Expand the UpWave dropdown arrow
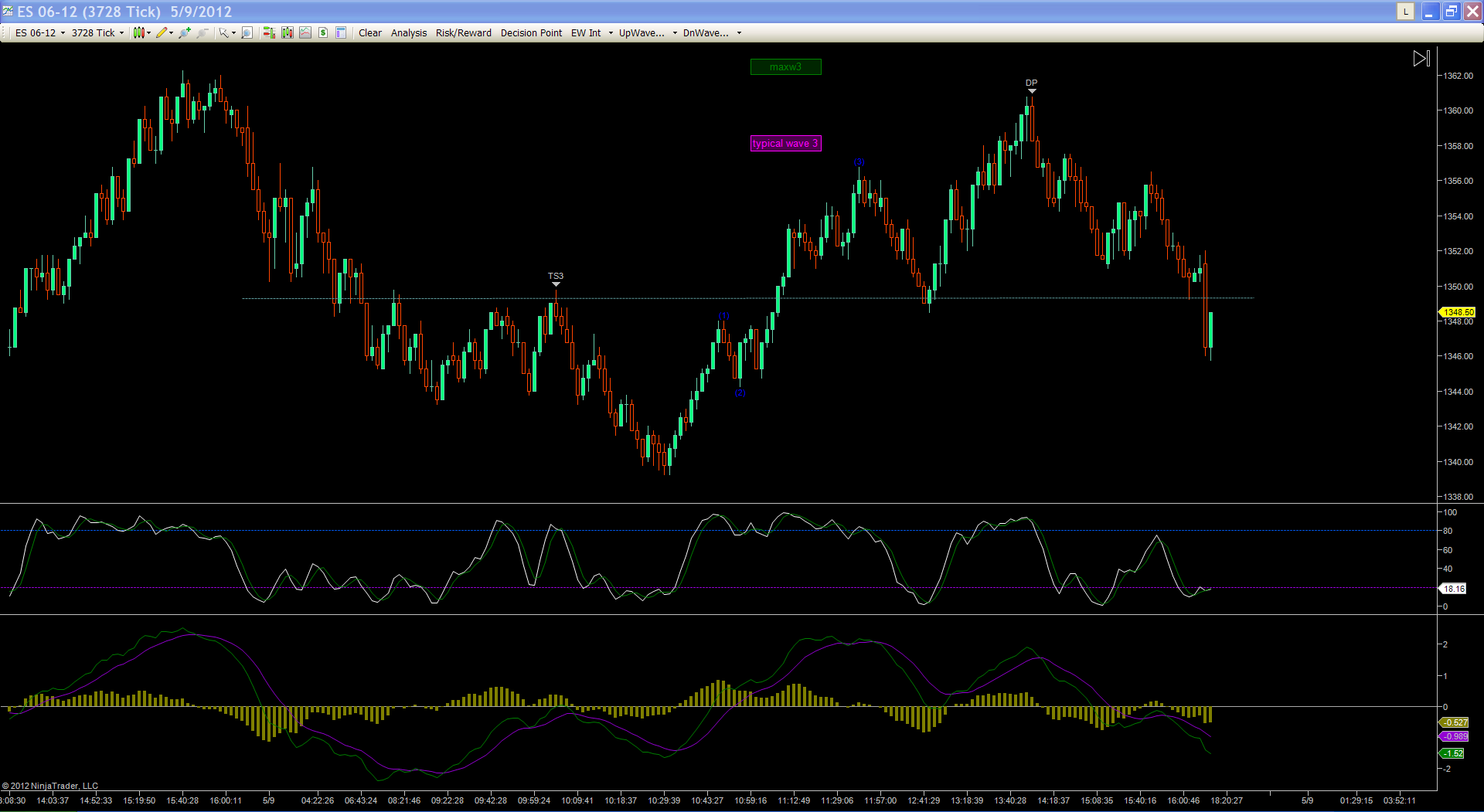Screen dimensions: 1484x812 click(x=675, y=33)
